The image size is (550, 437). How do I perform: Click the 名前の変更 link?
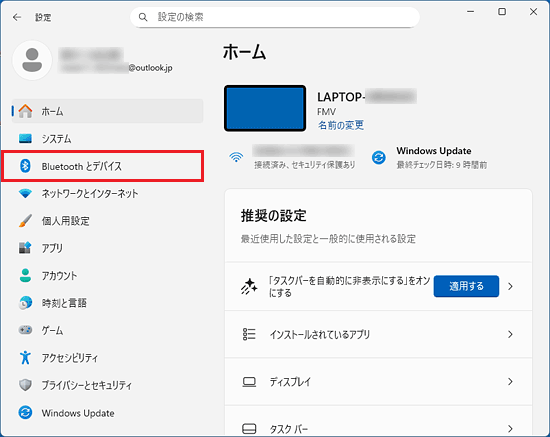coord(341,125)
